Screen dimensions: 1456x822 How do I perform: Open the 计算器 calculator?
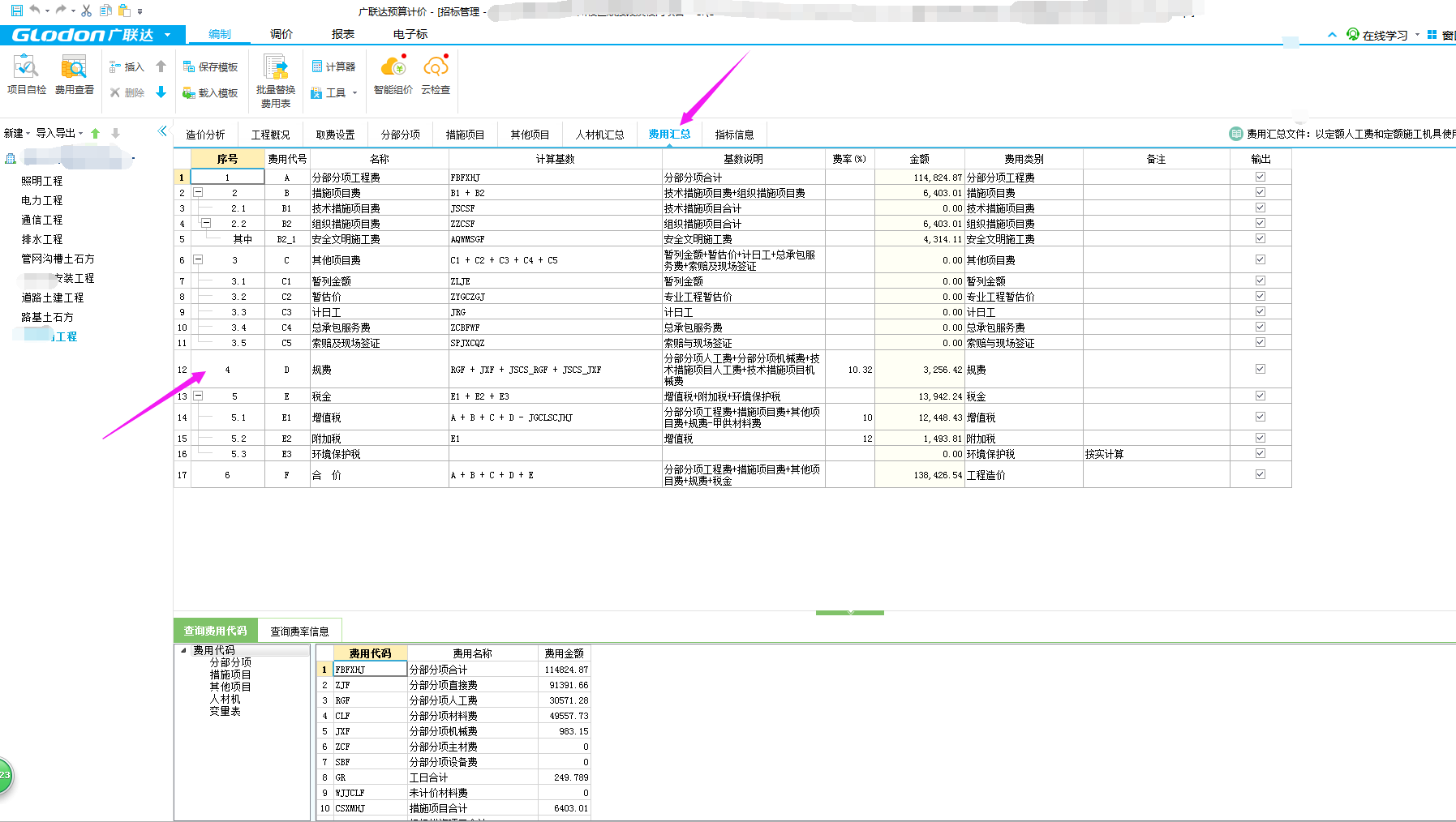click(333, 66)
